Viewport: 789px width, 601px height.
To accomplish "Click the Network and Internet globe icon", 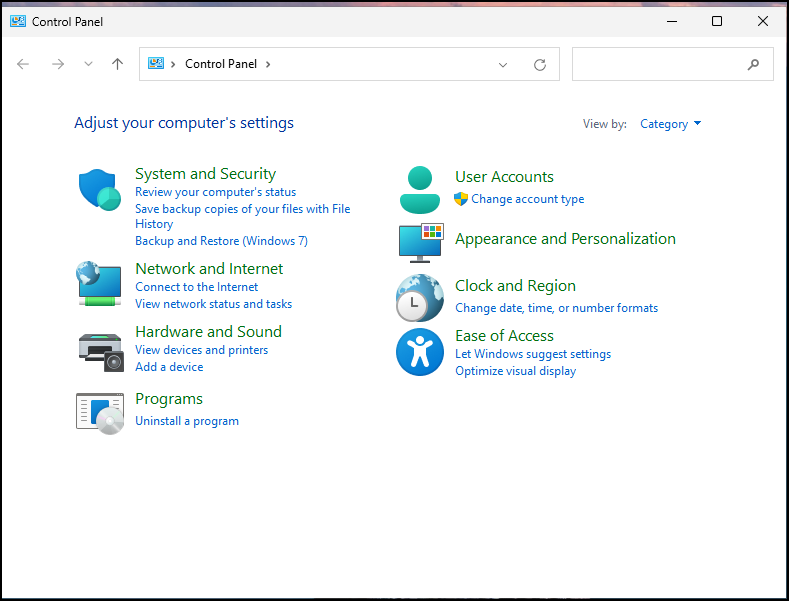I will 99,283.
